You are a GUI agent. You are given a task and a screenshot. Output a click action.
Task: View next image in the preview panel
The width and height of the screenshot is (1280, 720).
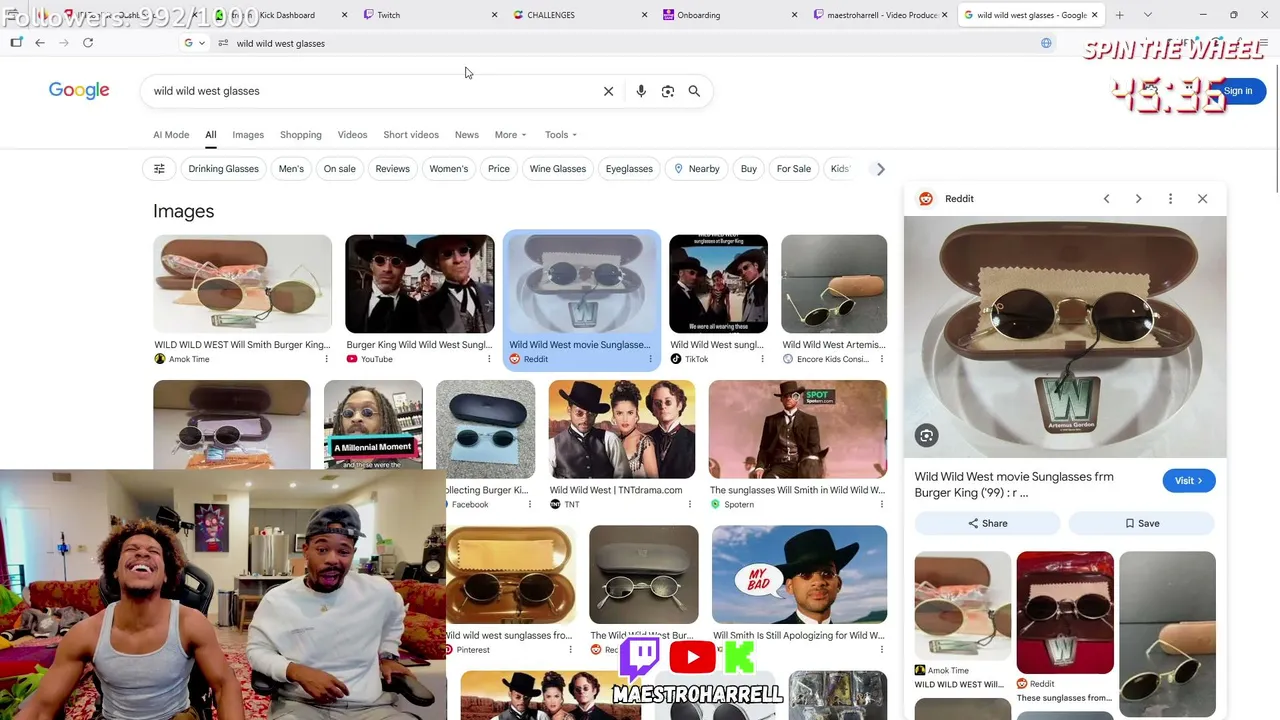[x=1138, y=199]
